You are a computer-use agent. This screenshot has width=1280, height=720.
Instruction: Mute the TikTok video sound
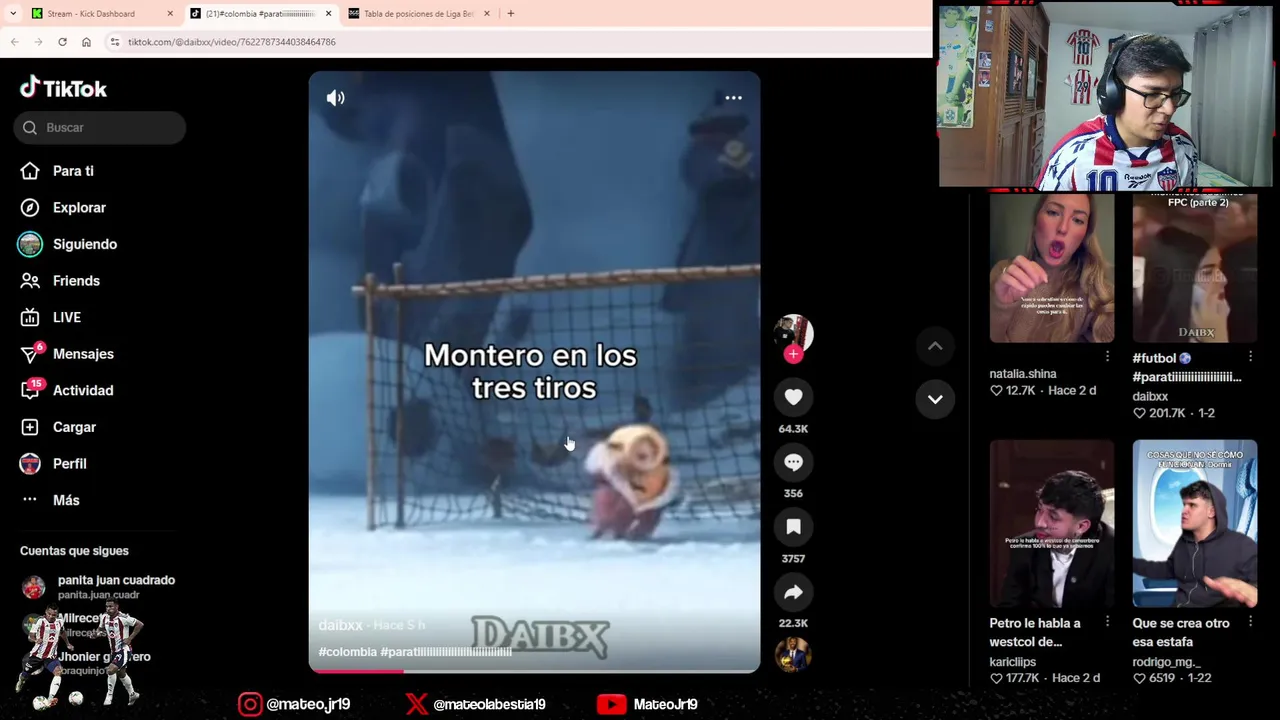pyautogui.click(x=335, y=98)
